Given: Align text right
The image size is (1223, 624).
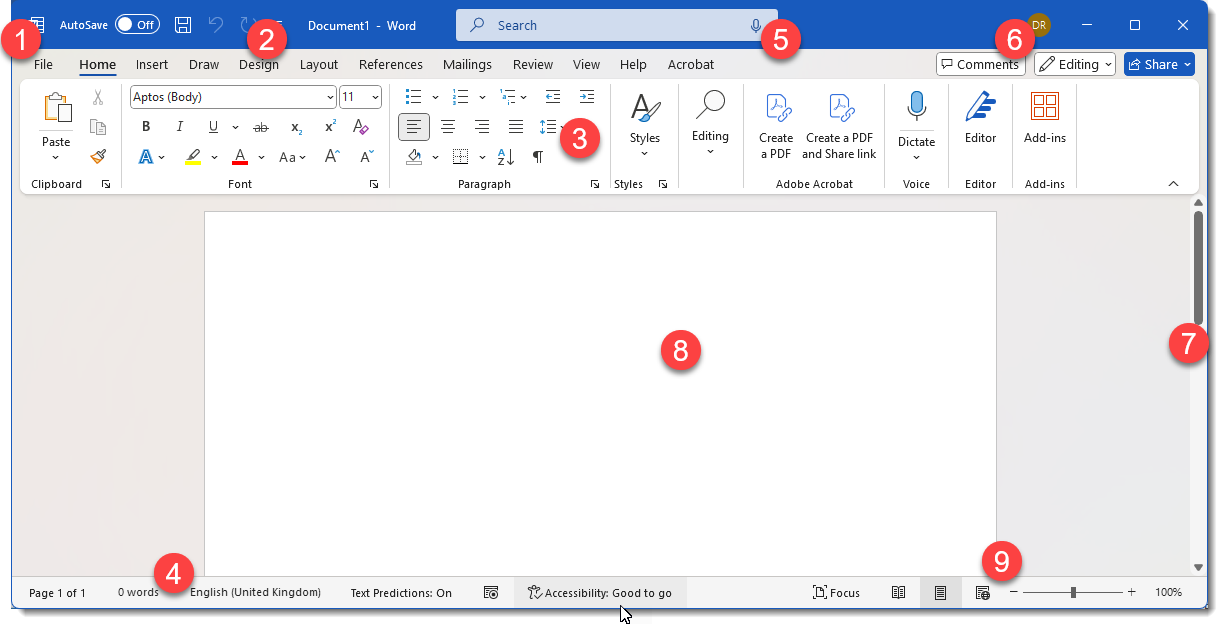Looking at the screenshot, I should [x=482, y=127].
